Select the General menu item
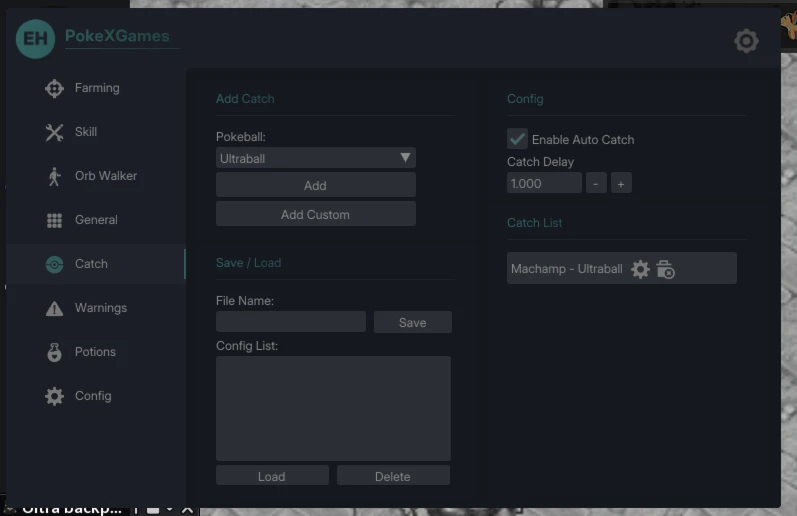Viewport: 797px width, 516px height. [96, 220]
